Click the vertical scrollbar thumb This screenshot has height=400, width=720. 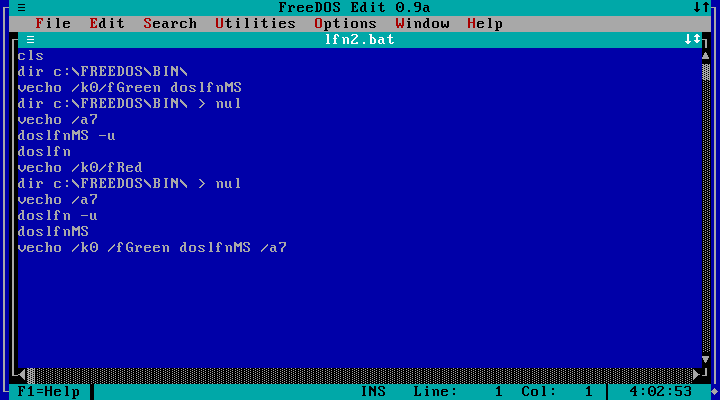(706, 72)
